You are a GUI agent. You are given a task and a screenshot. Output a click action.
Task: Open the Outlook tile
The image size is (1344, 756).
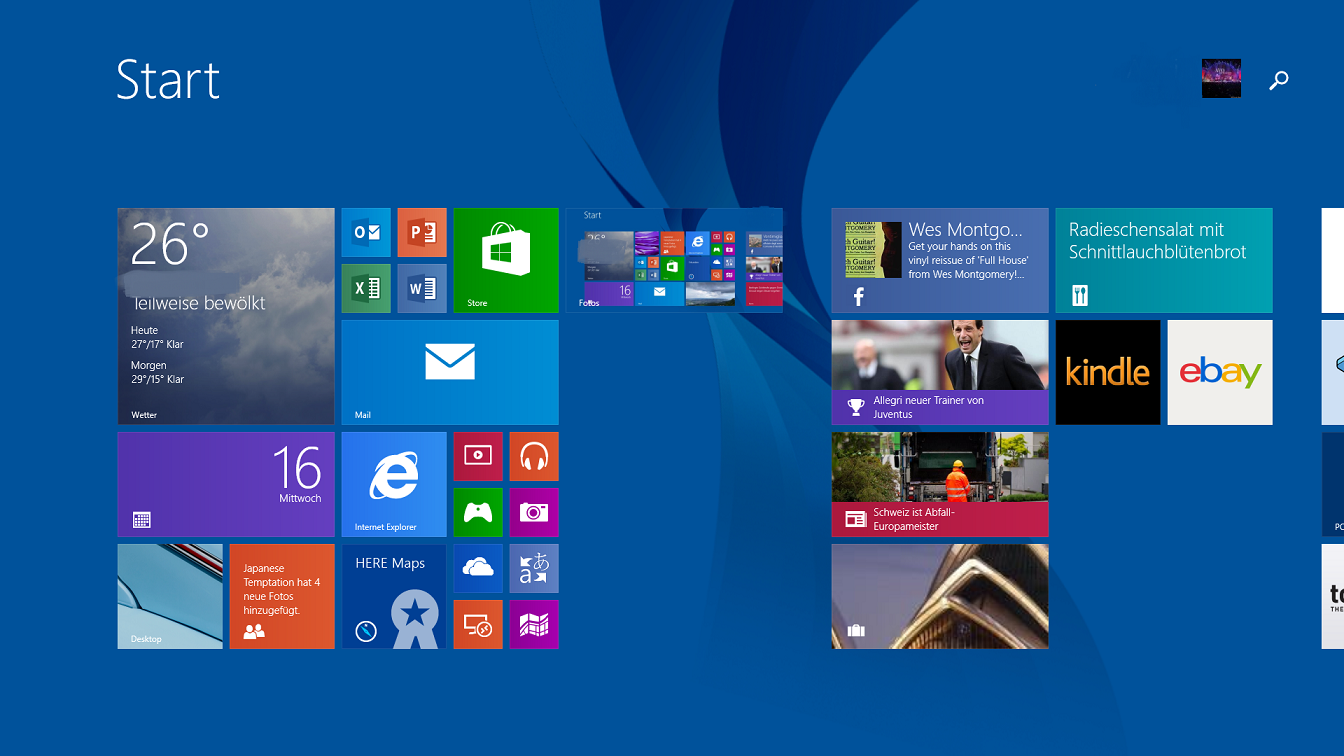pyautogui.click(x=366, y=233)
